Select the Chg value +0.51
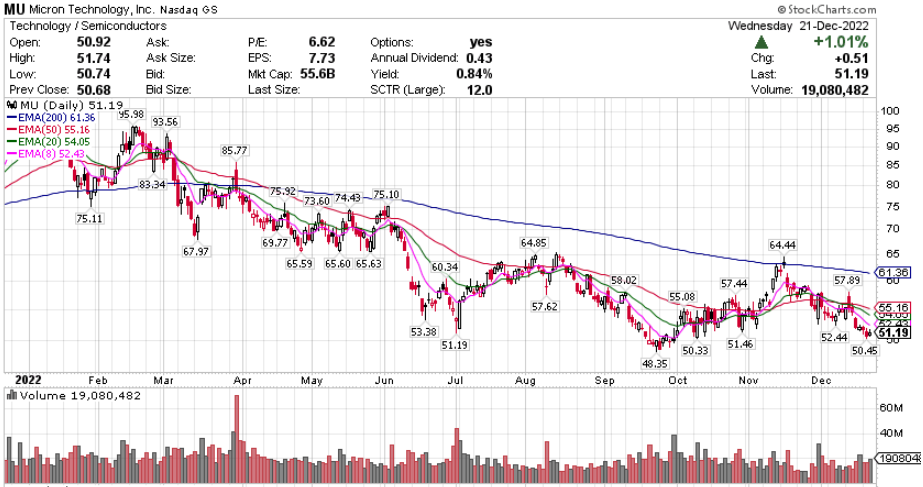The height and width of the screenshot is (487, 923). [852, 58]
